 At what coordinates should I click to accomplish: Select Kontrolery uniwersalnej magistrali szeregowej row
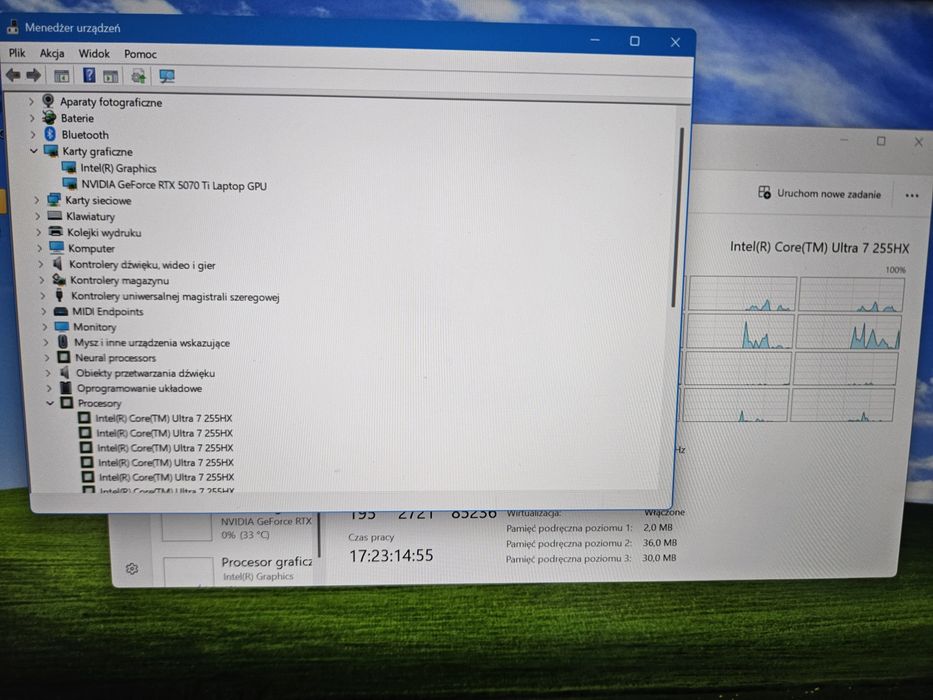175,296
